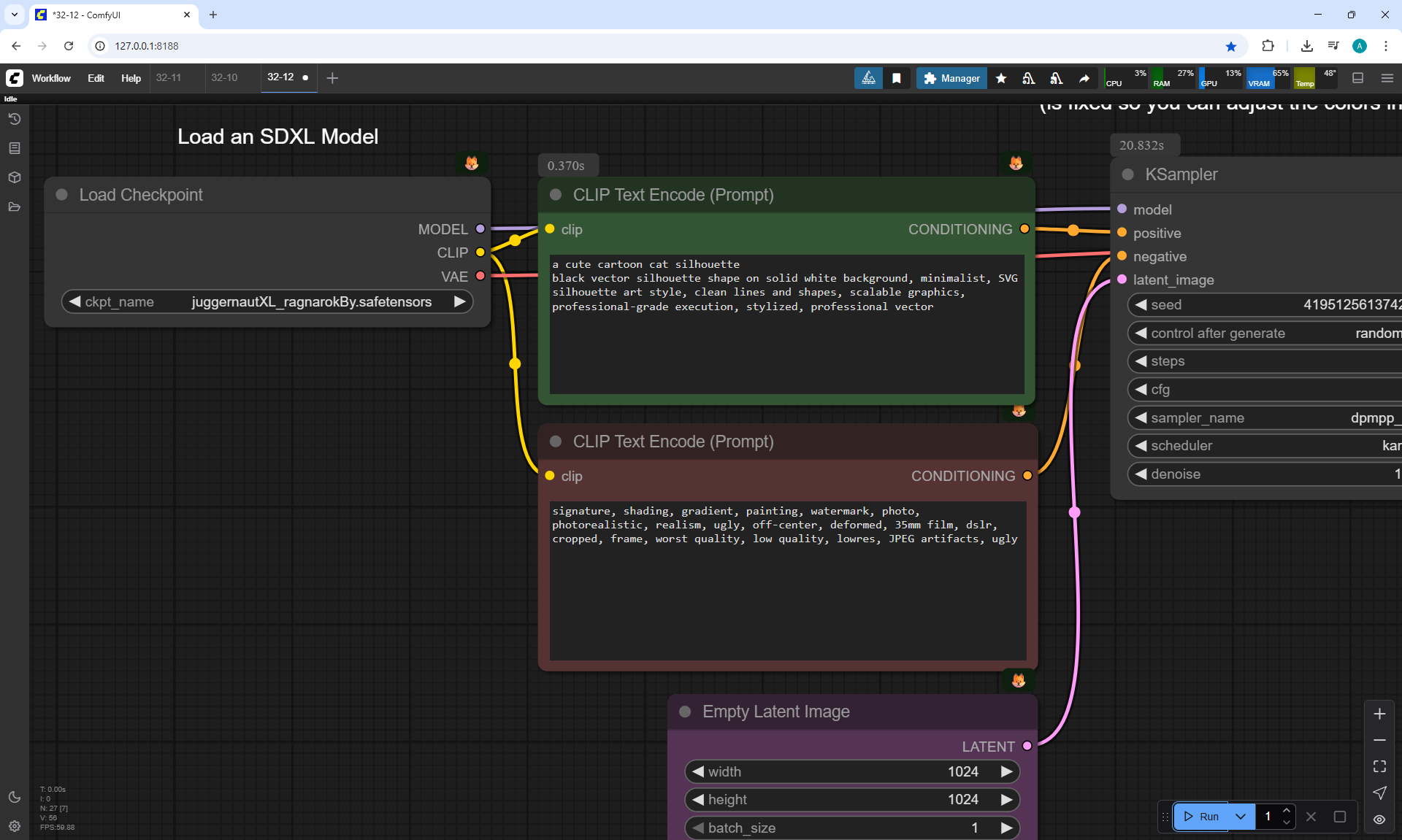Screen dimensions: 1402x840
Task: Switch to the 32-10 workflow tab
Action: click(x=224, y=77)
